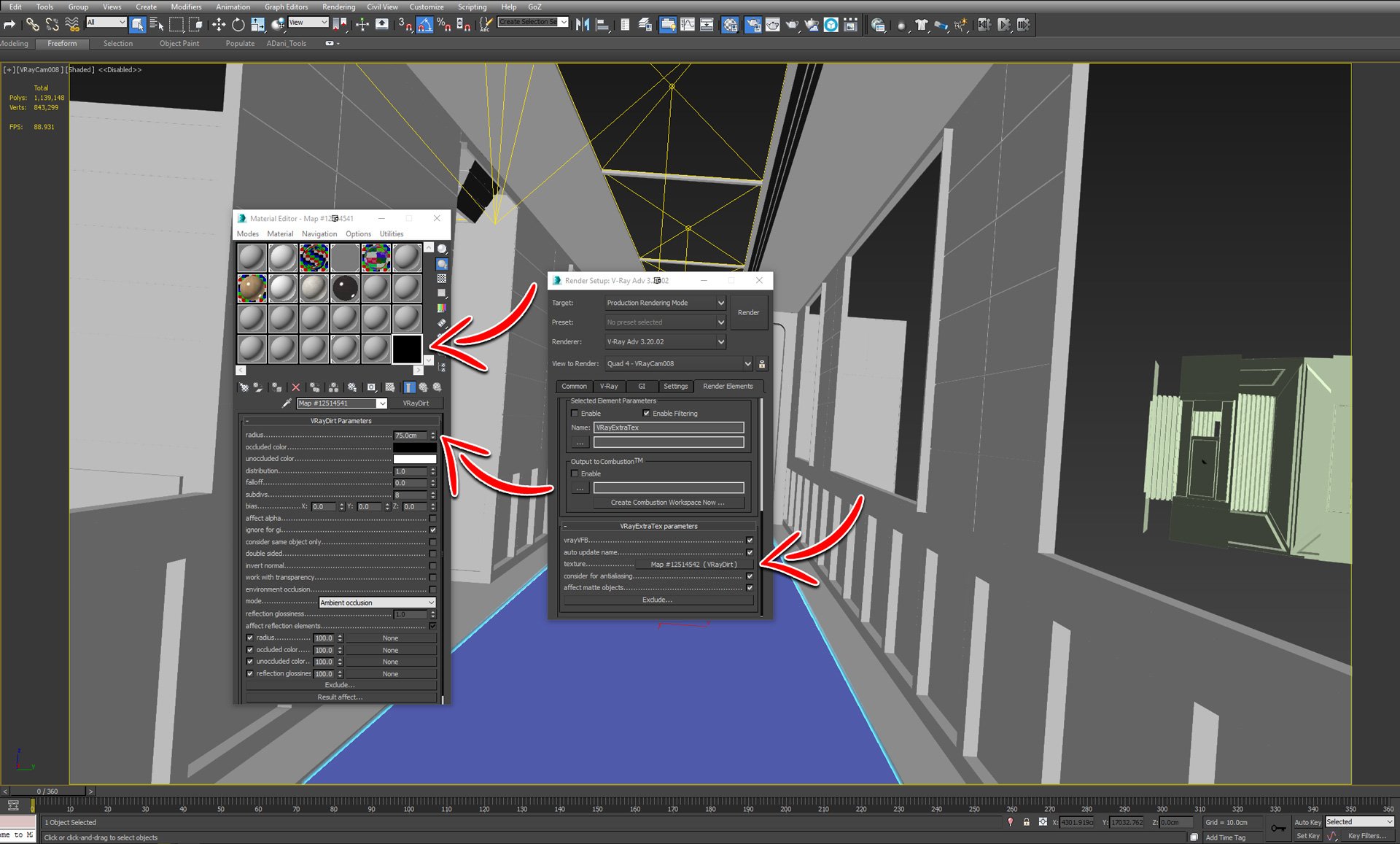The width and height of the screenshot is (1400, 844).
Task: Click the Render button
Action: tap(748, 312)
